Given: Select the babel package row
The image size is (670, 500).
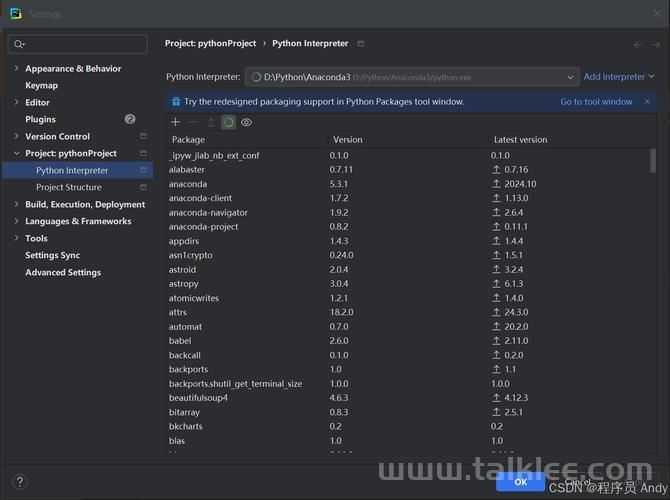Looking at the screenshot, I should (x=408, y=341).
